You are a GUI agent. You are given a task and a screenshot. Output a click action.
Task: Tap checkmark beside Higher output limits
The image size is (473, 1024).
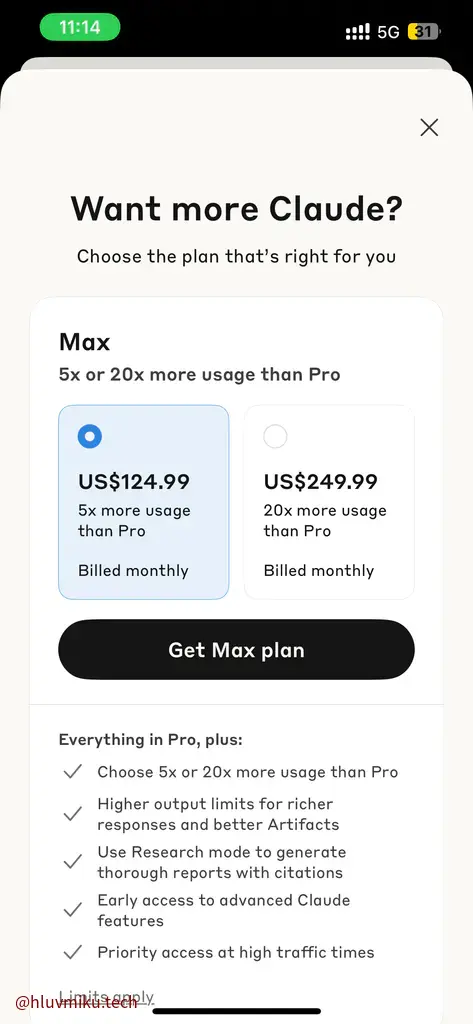coord(73,814)
